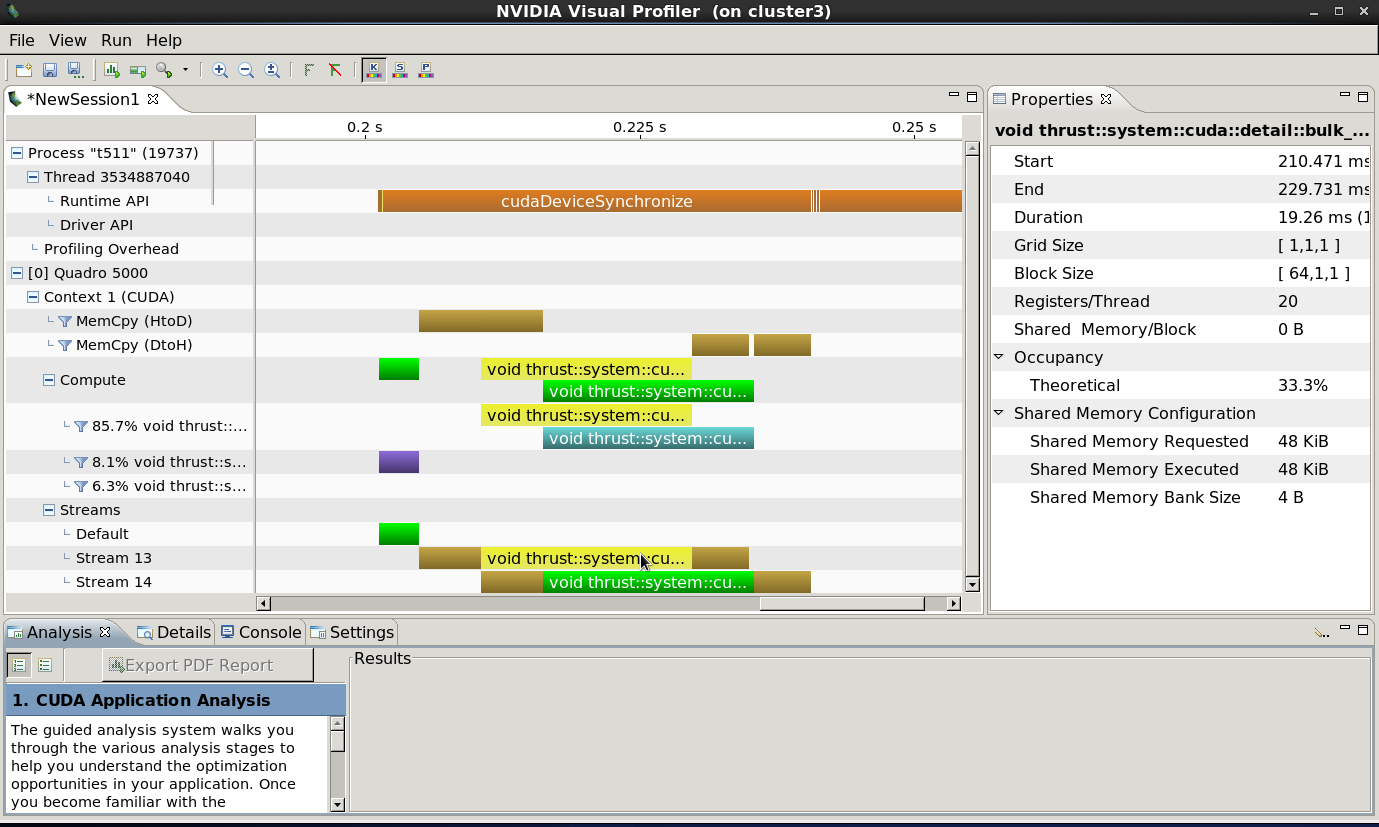Open the File menu
Image resolution: width=1379 pixels, height=827 pixels.
pos(21,40)
